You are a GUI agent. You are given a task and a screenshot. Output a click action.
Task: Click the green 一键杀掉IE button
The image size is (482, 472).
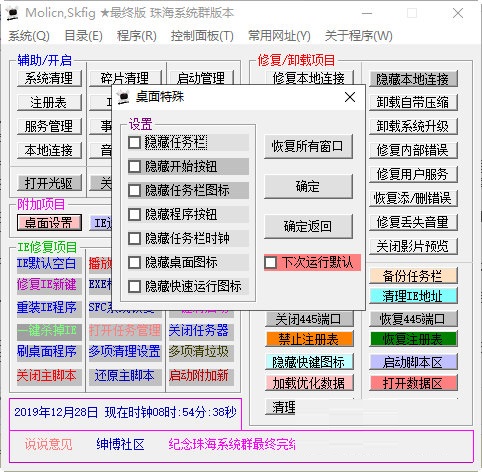pos(49,331)
